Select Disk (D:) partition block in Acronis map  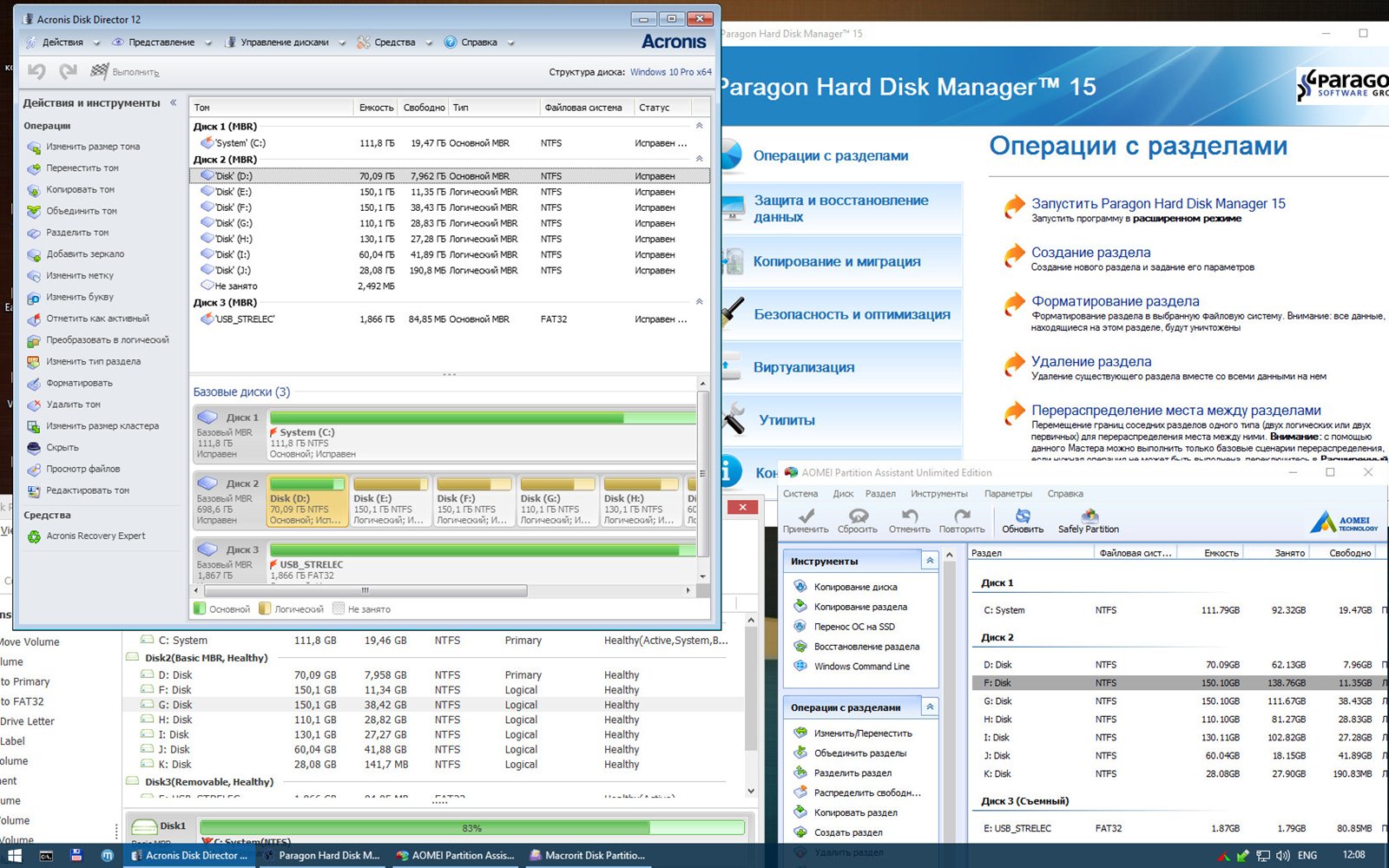pos(307,501)
